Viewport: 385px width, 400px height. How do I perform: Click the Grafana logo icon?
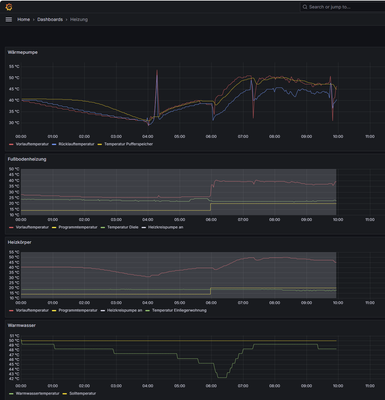[9, 7]
